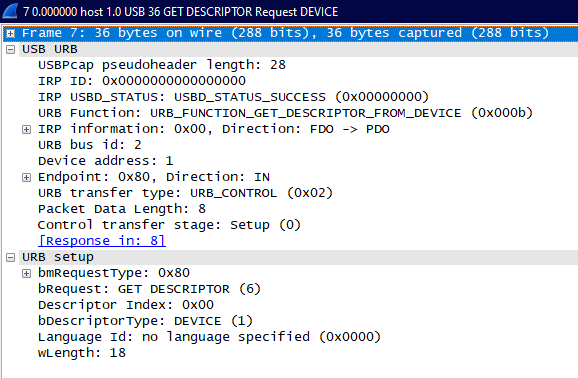Expand the IRP information field

pyautogui.click(x=27, y=129)
